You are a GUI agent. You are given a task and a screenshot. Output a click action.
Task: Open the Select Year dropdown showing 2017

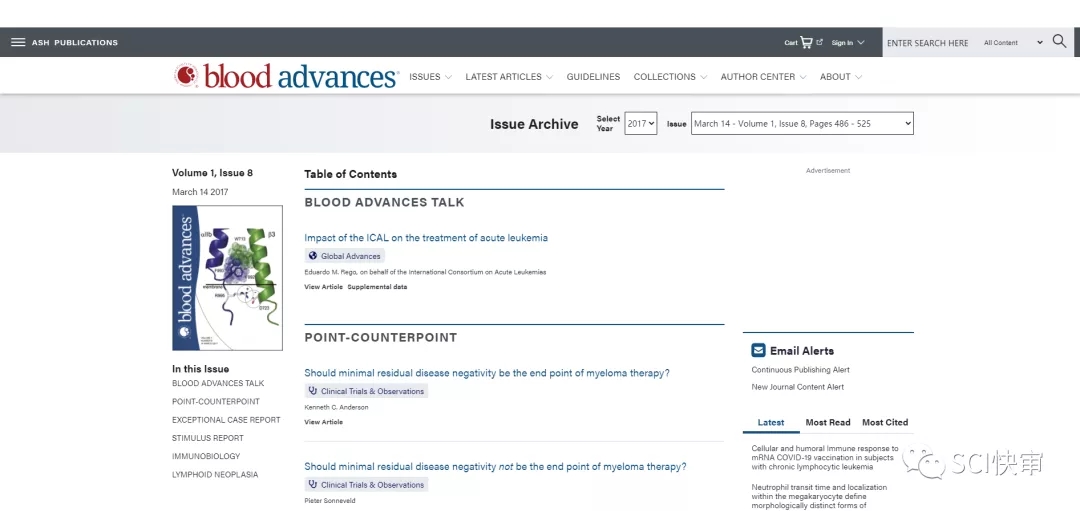click(x=641, y=123)
